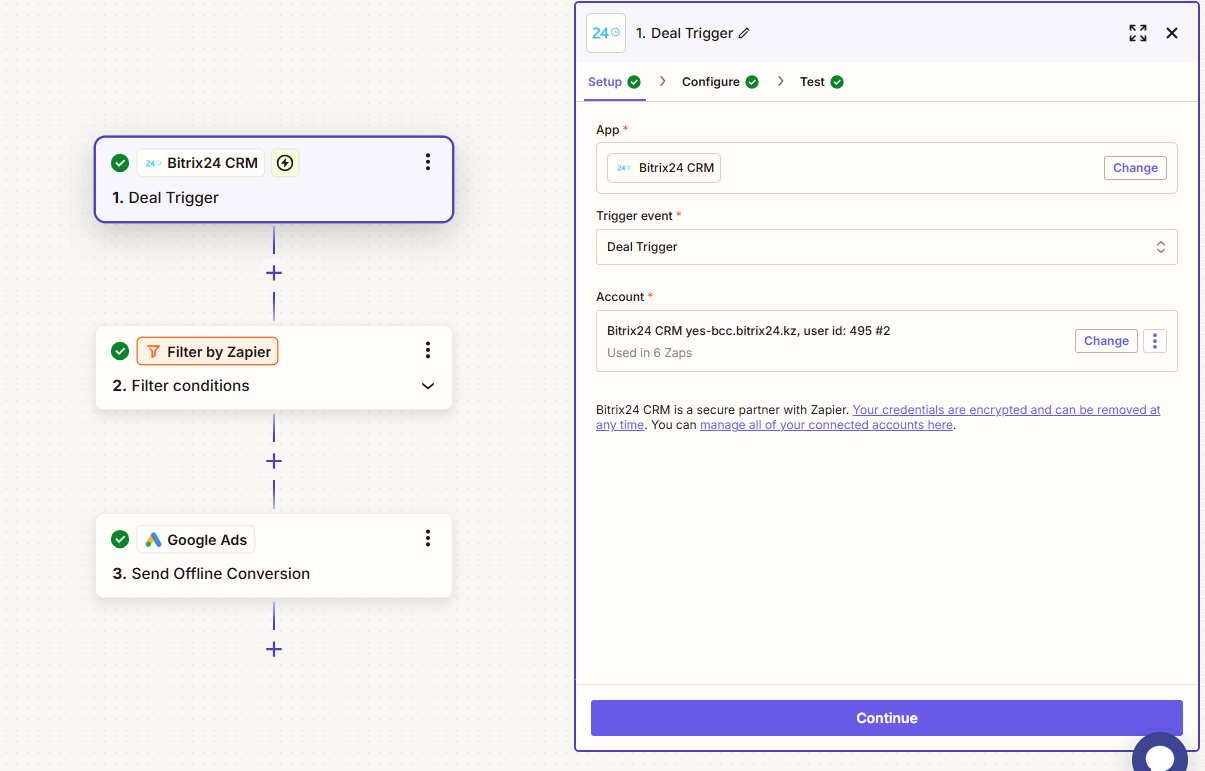
Task: Open the Trigger event dropdown
Action: tap(887, 247)
